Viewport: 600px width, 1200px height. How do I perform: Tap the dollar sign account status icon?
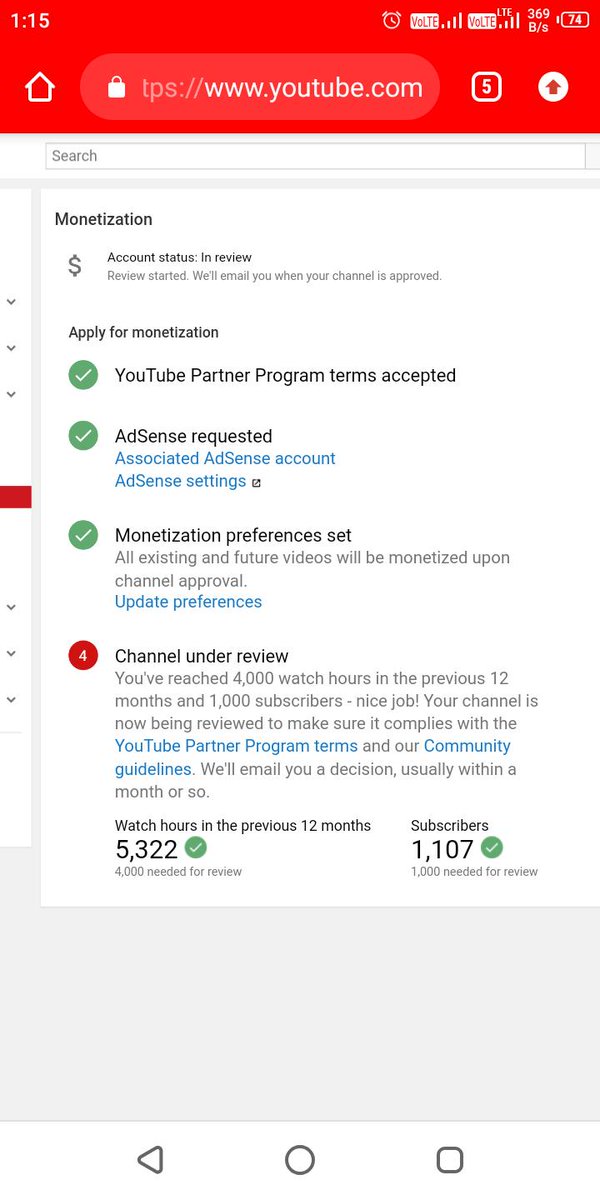tap(75, 265)
